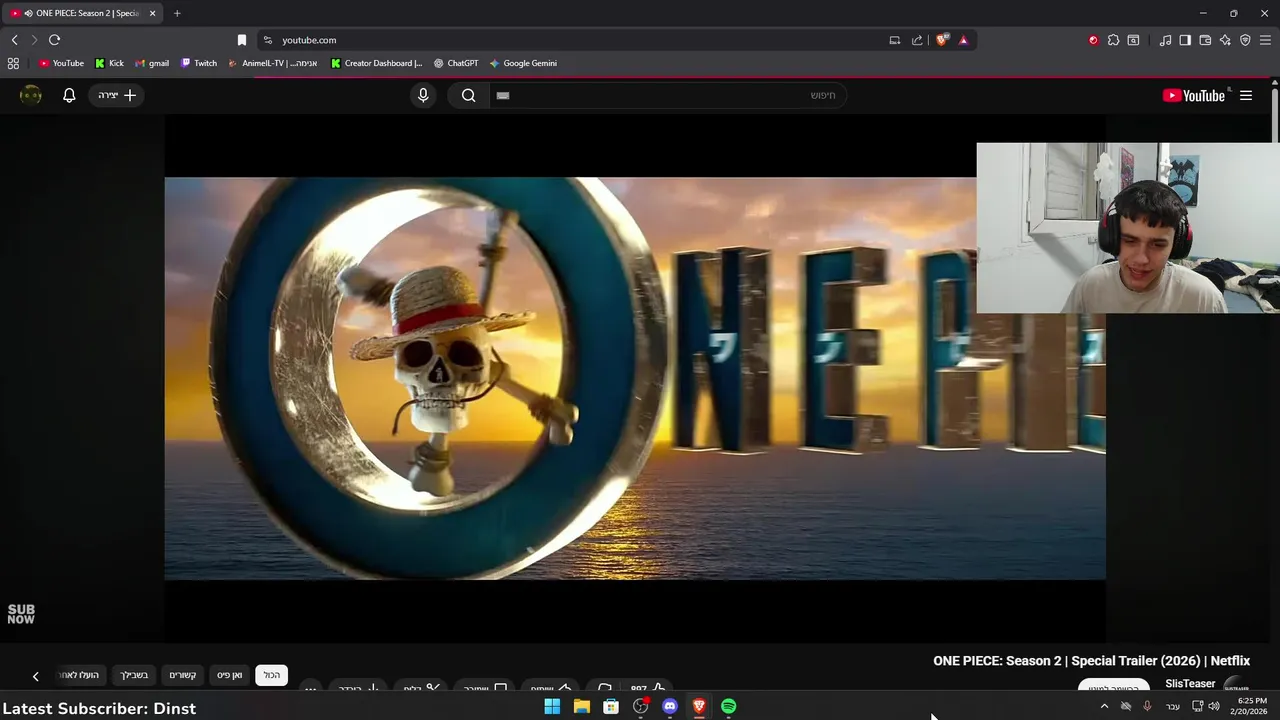Open the Brave playlist music note icon

[x=1165, y=40]
